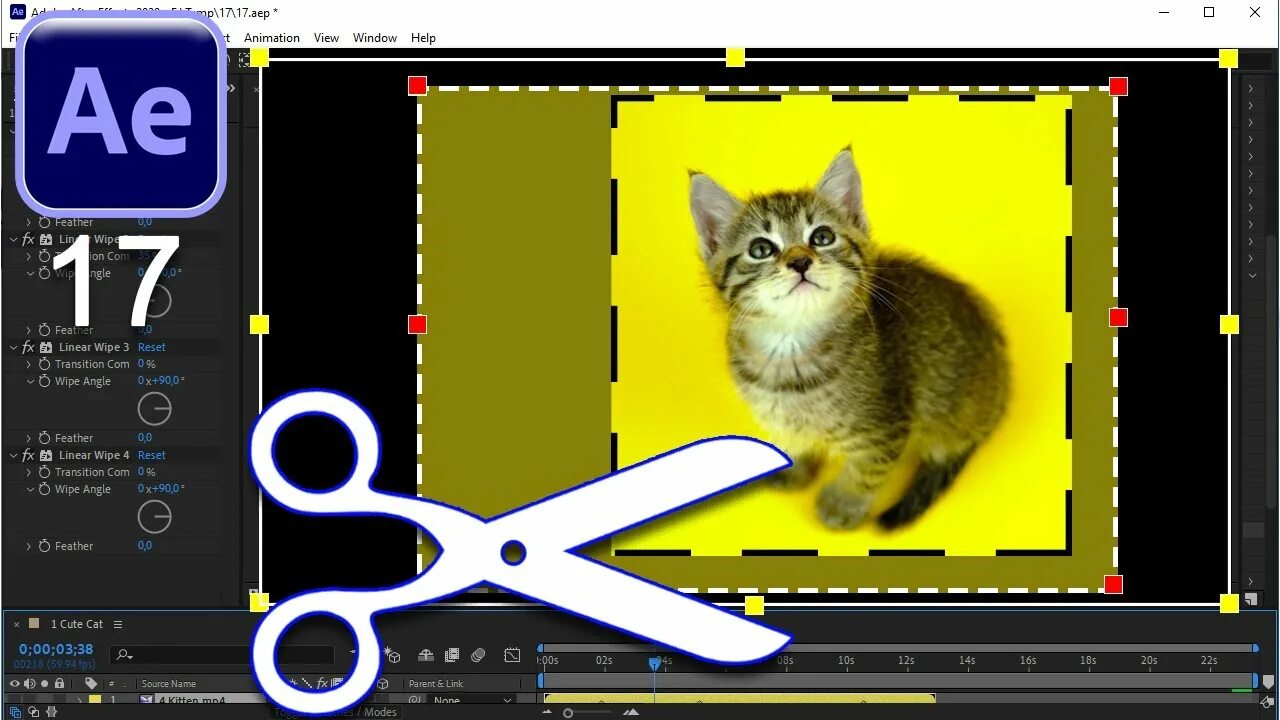
Task: Zoom out the timeline using small mountains icon
Action: pos(547,713)
